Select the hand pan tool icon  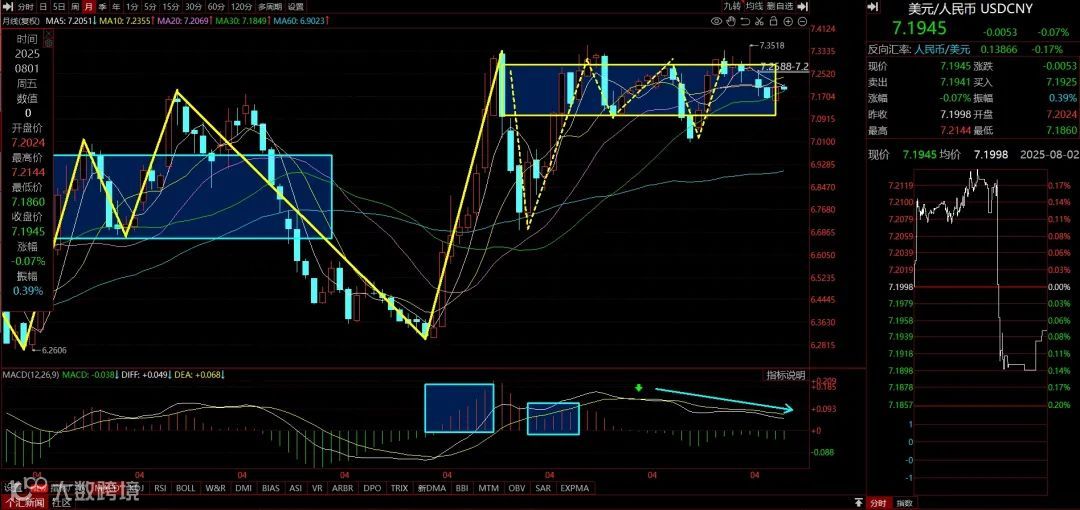tap(731, 21)
